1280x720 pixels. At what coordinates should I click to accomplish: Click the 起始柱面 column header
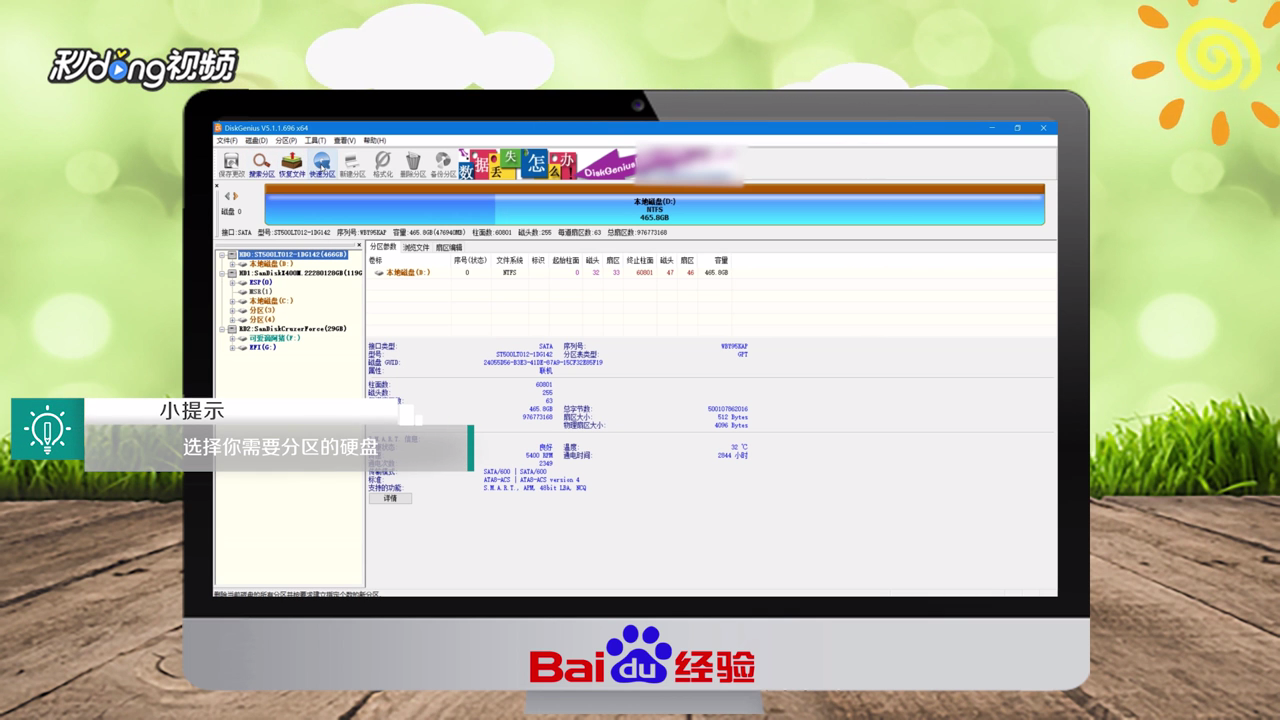coord(566,260)
